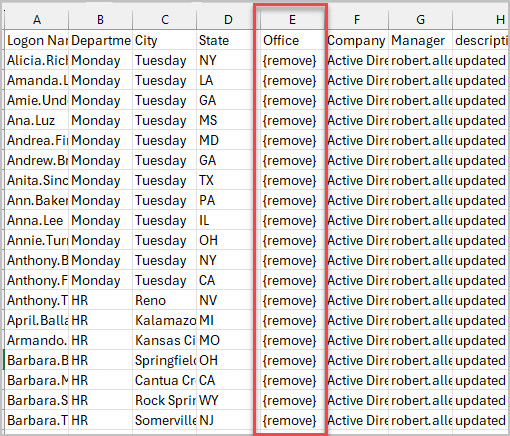
Task: Select column C header
Action: 165,20
